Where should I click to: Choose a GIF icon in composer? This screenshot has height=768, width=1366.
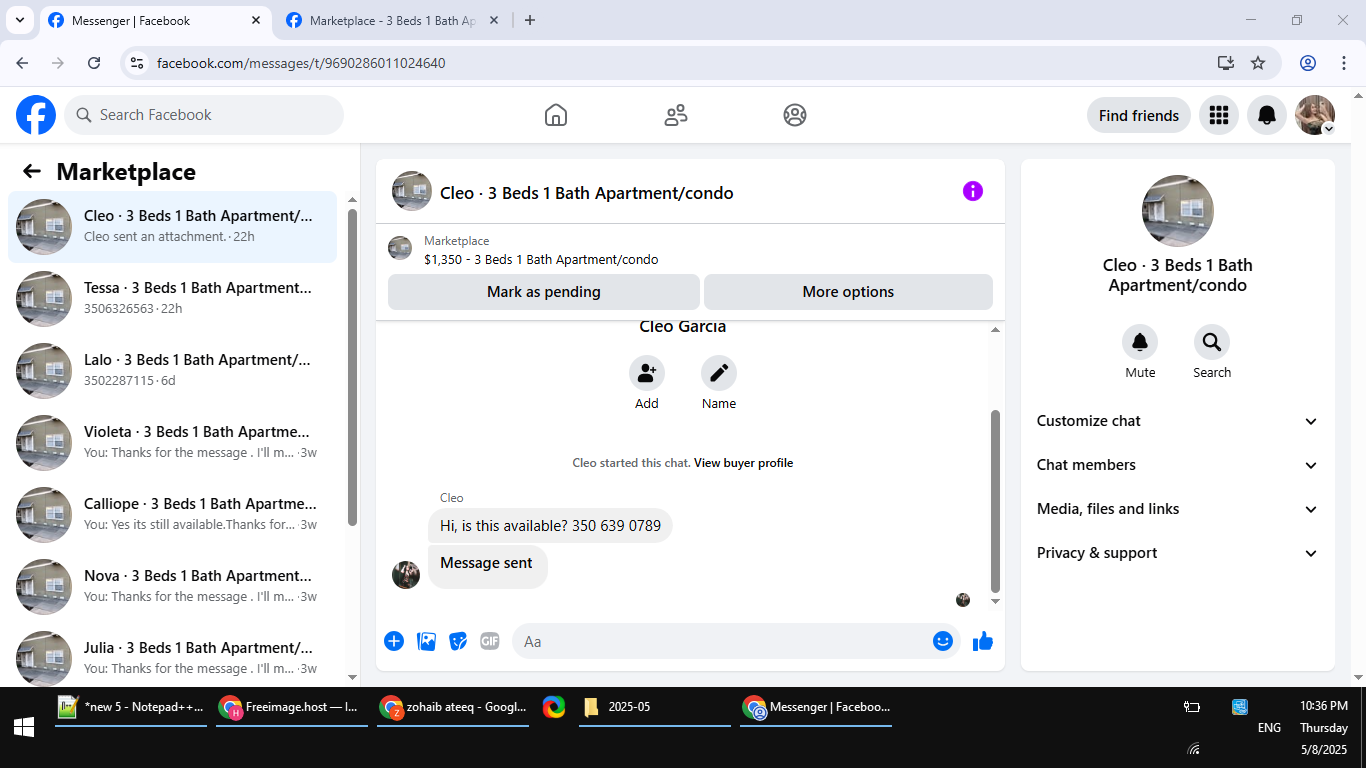tap(490, 641)
